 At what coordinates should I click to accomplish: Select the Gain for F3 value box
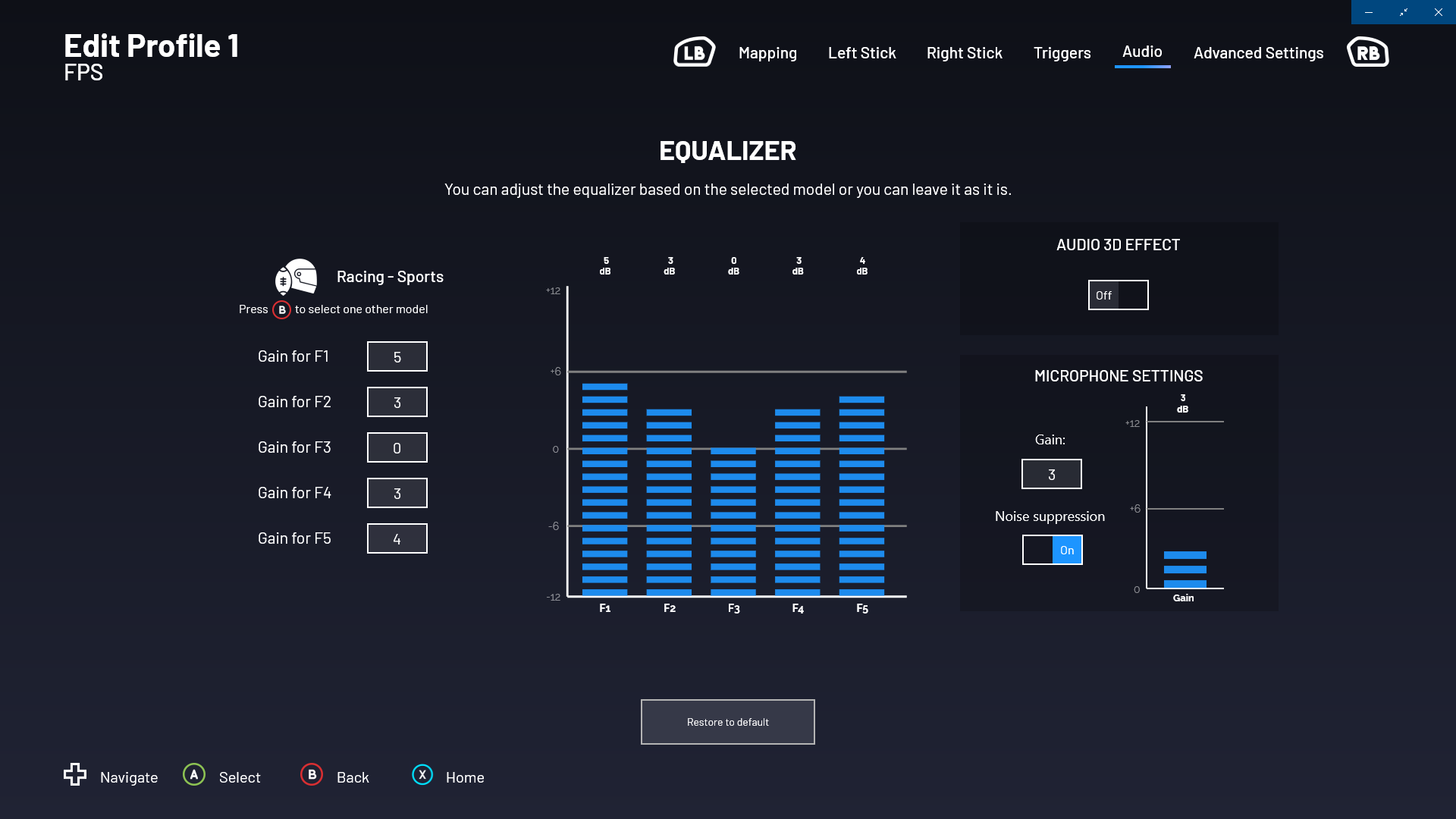[397, 447]
